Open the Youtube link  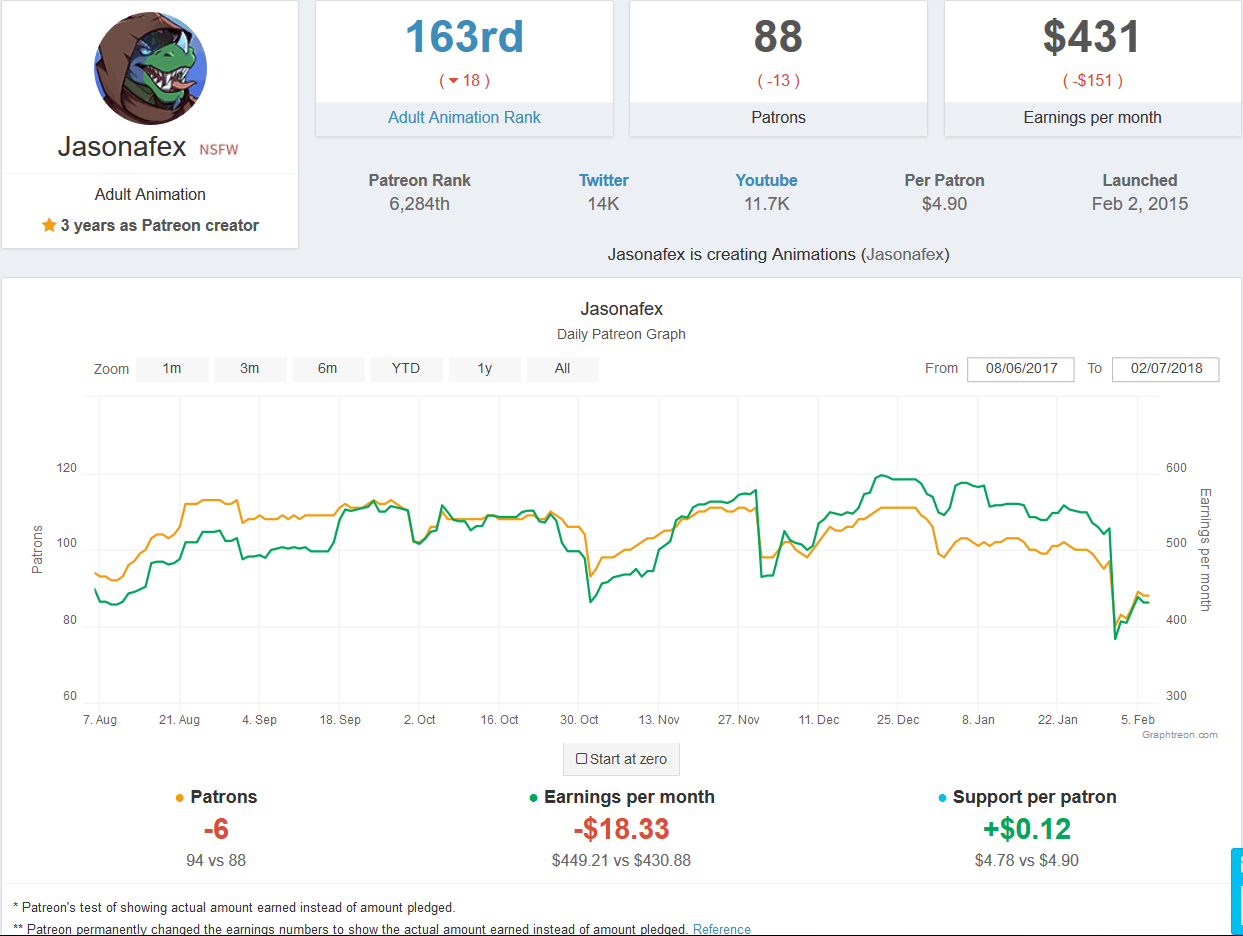(x=767, y=181)
